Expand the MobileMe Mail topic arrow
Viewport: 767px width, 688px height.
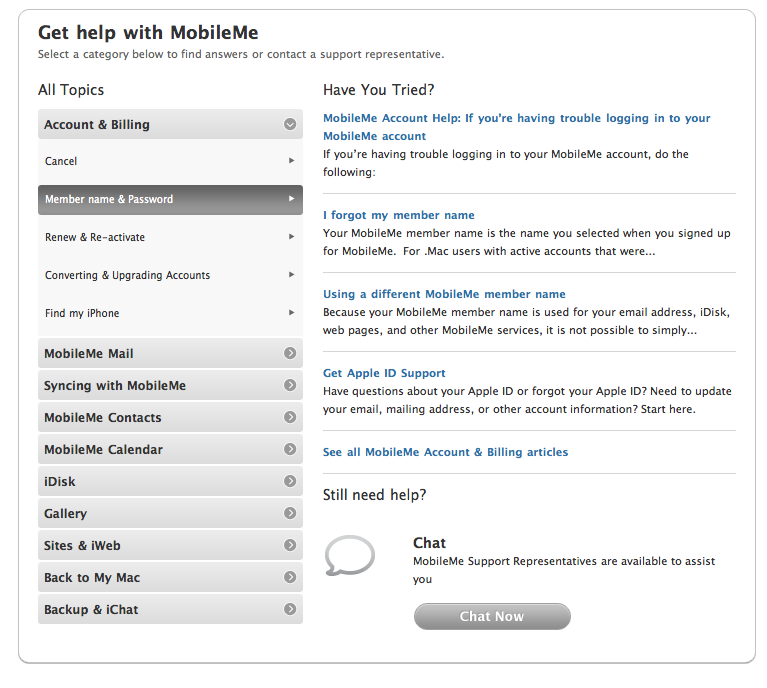point(290,353)
